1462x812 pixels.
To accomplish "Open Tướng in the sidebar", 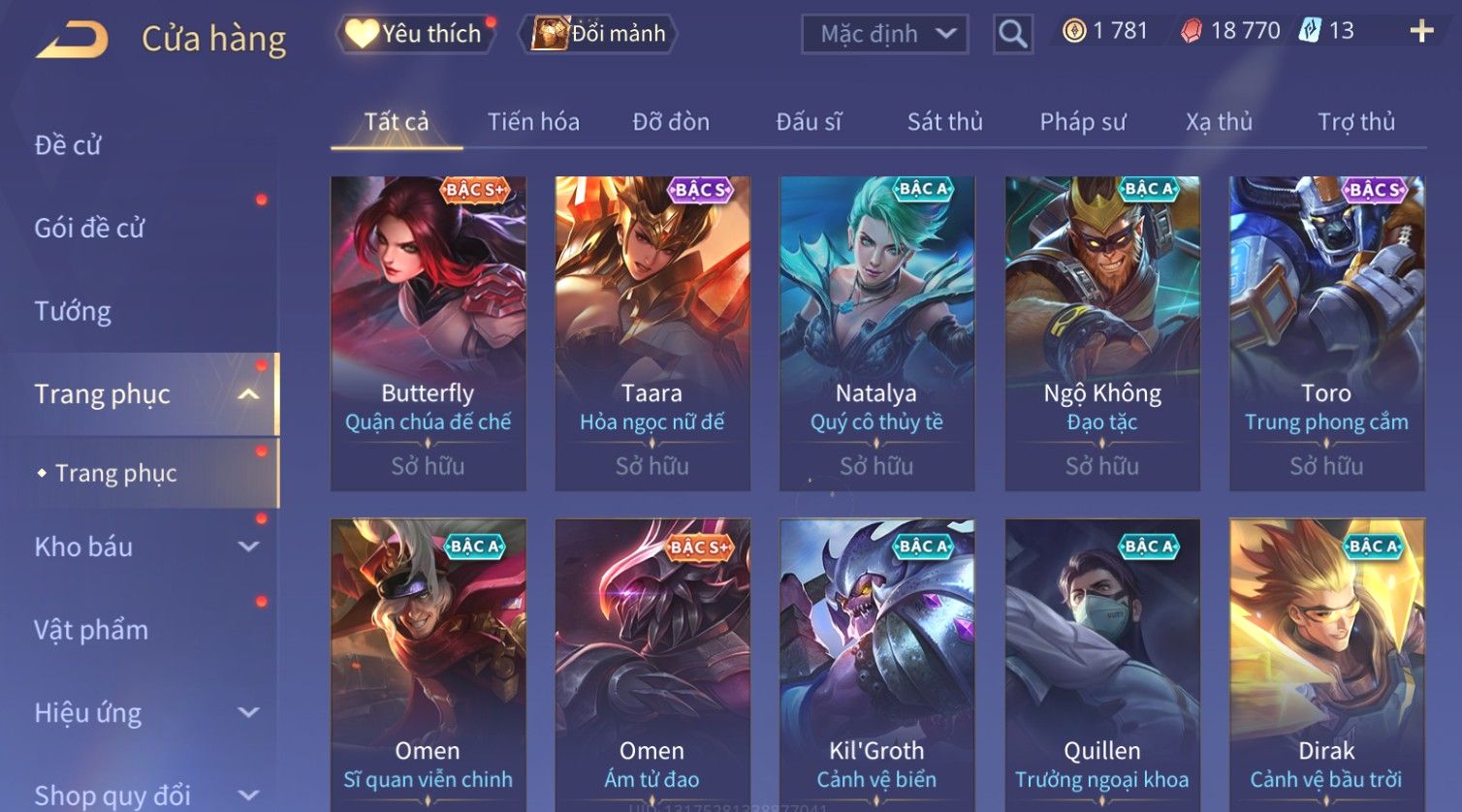I will (x=73, y=312).
